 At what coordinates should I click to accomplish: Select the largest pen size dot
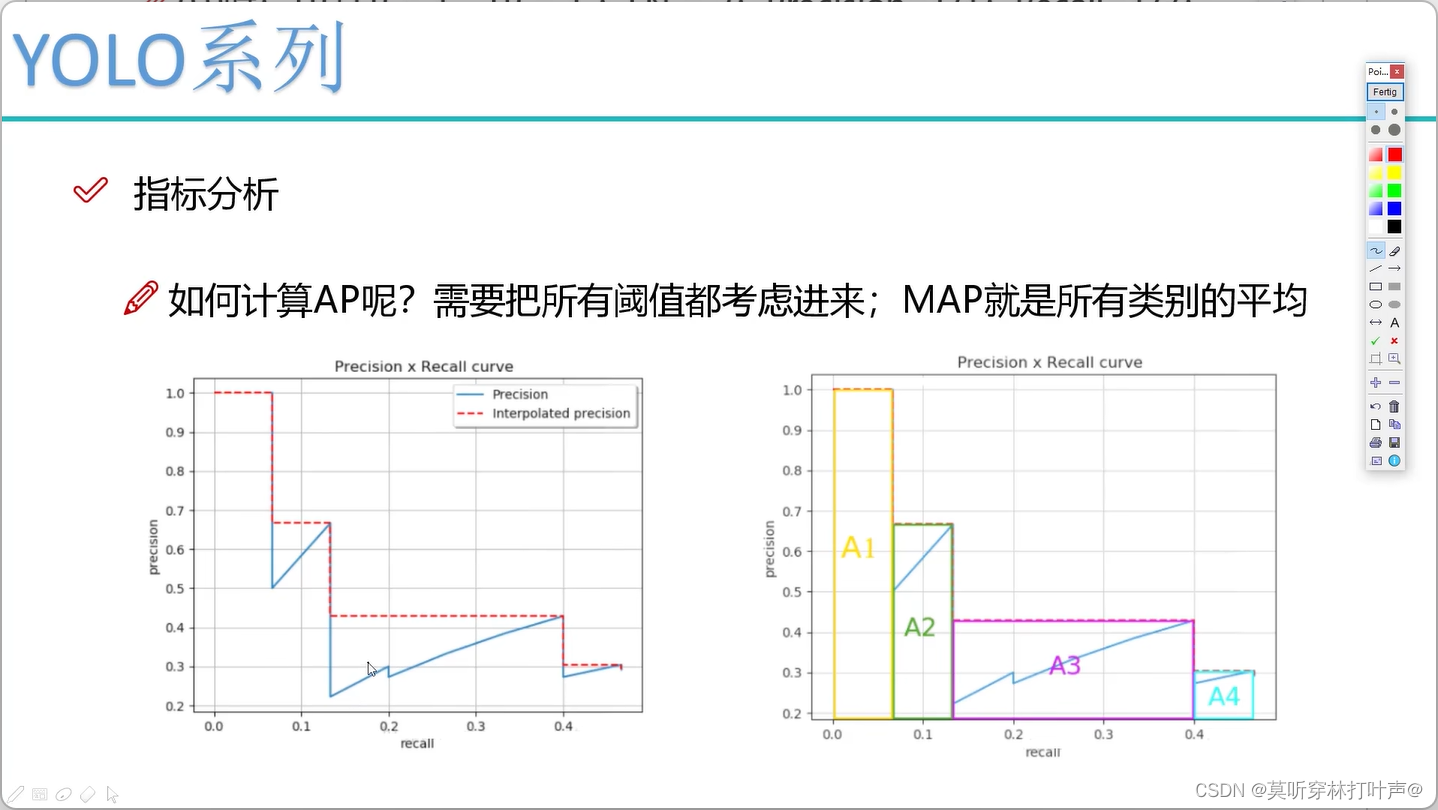click(x=1394, y=129)
